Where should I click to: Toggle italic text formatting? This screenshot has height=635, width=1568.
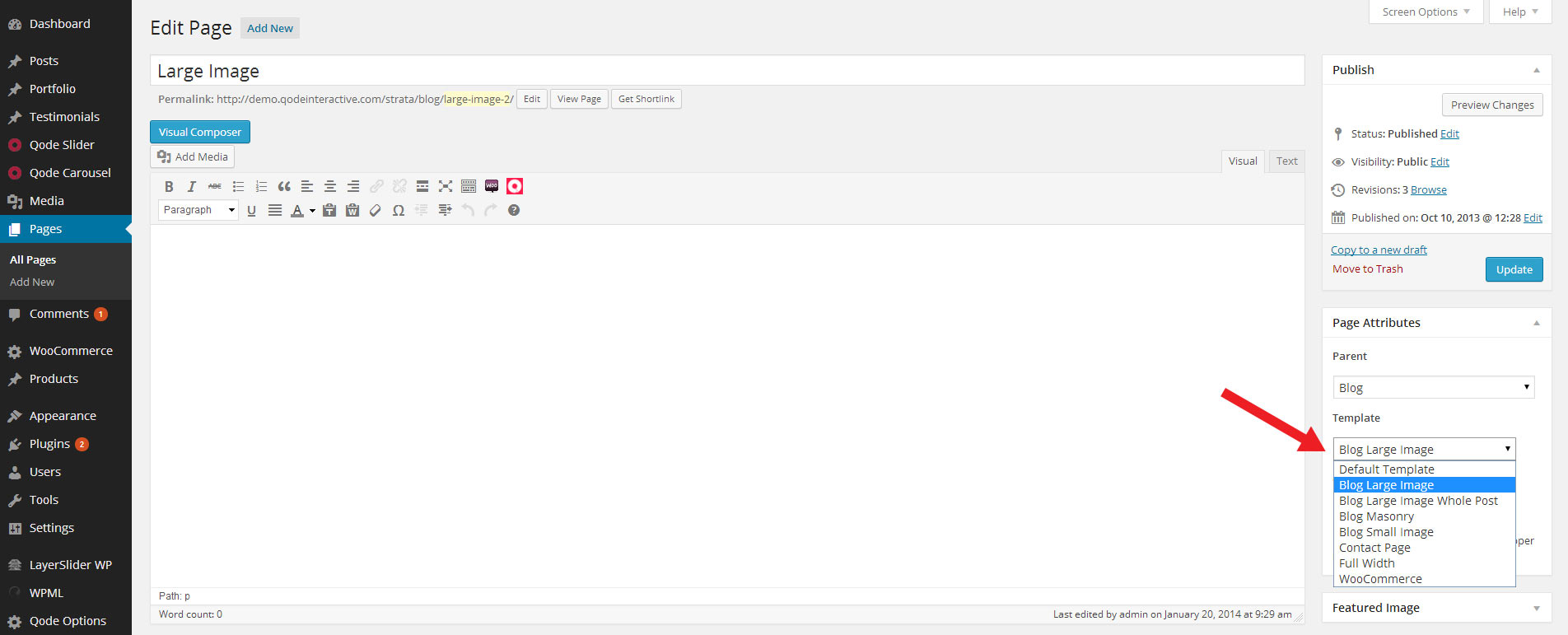coord(192,186)
